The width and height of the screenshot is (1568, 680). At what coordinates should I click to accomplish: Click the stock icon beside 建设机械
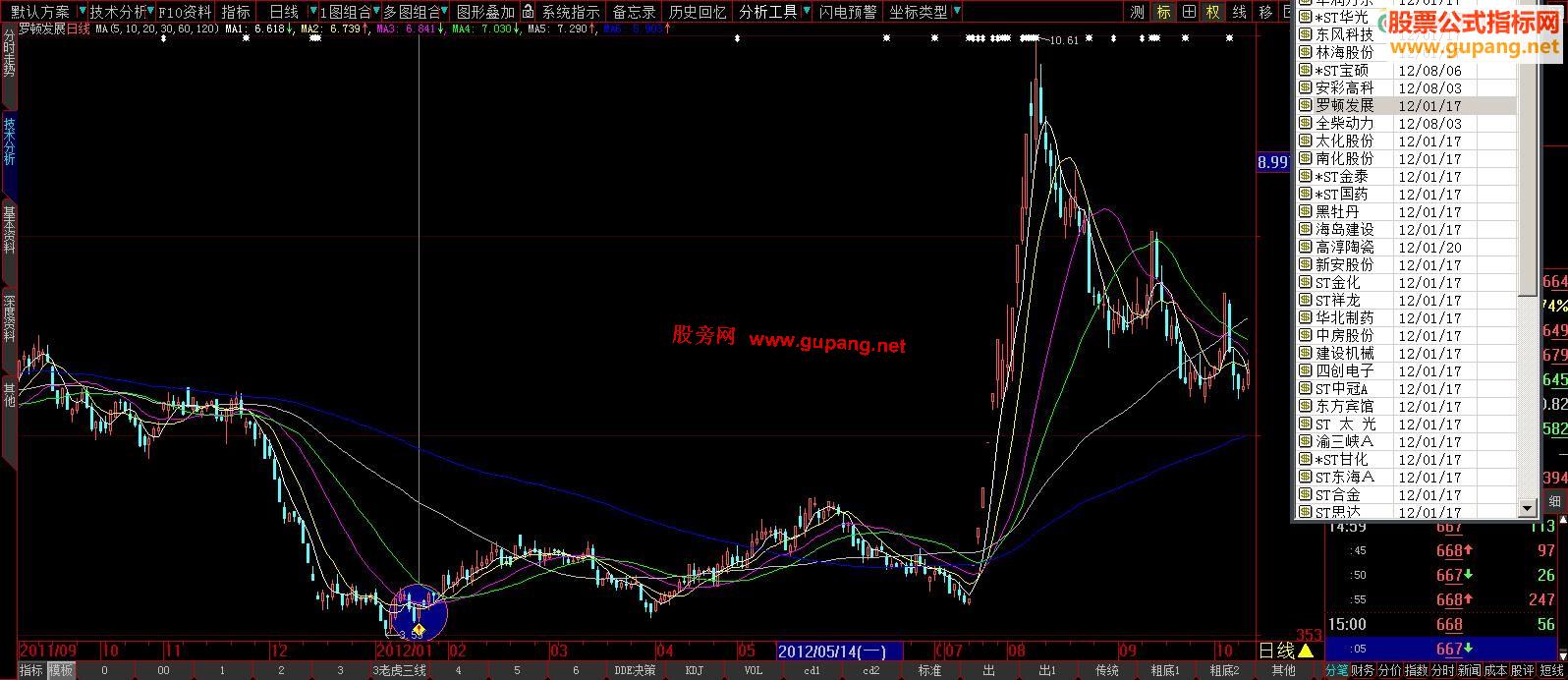click(x=1305, y=353)
